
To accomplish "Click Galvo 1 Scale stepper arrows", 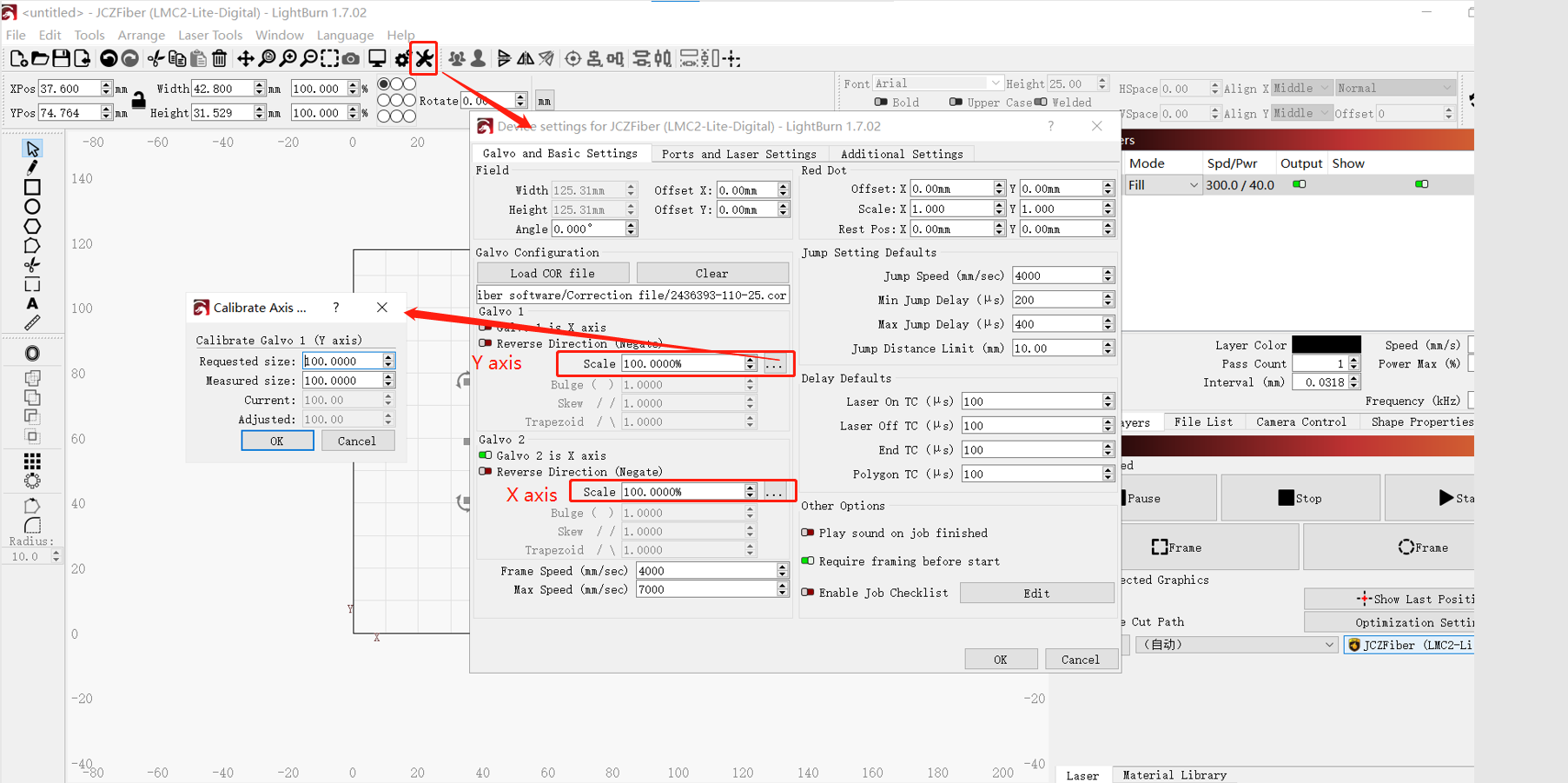I will tap(750, 364).
